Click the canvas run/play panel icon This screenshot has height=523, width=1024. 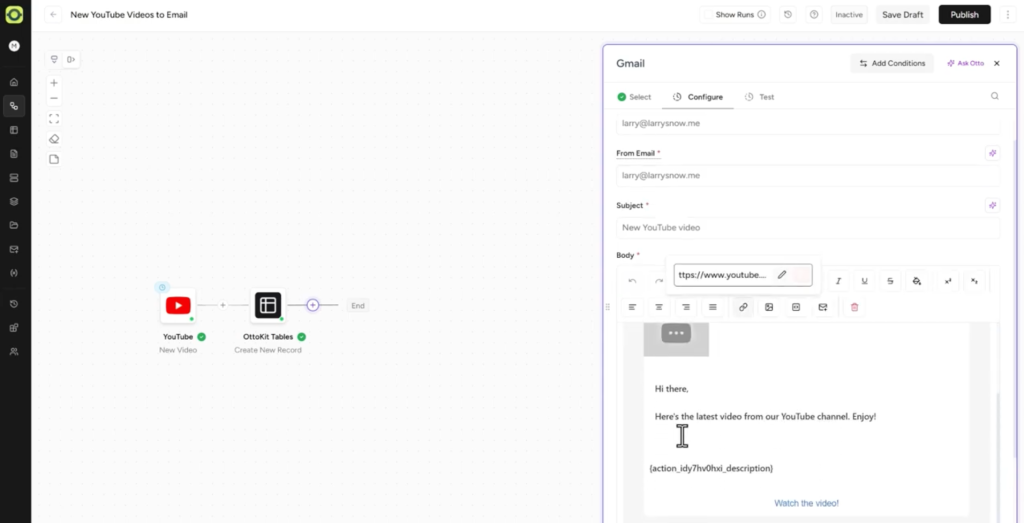tap(71, 59)
